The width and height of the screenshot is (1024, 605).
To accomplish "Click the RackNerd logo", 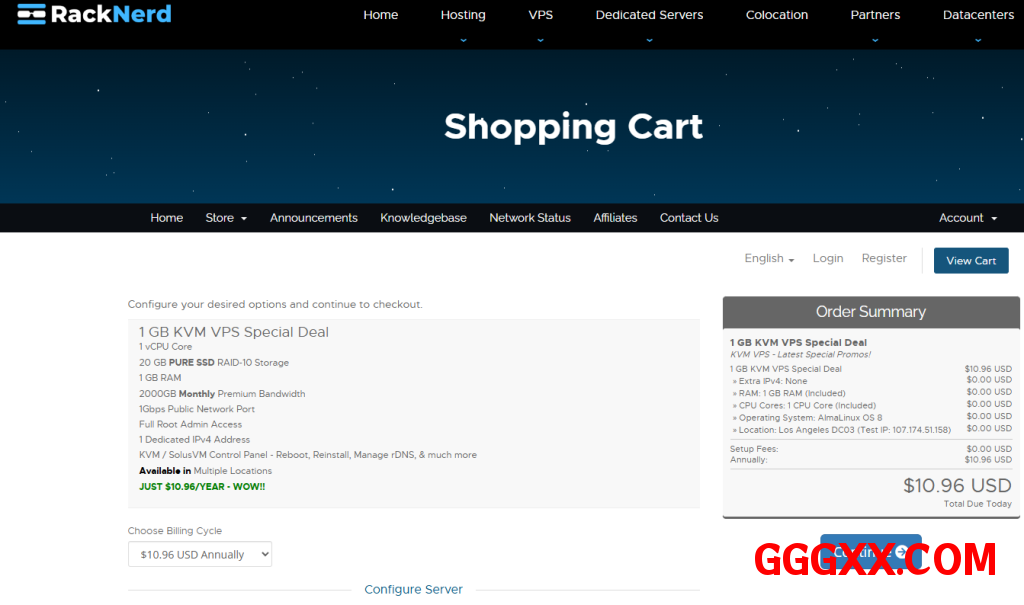I will point(94,14).
